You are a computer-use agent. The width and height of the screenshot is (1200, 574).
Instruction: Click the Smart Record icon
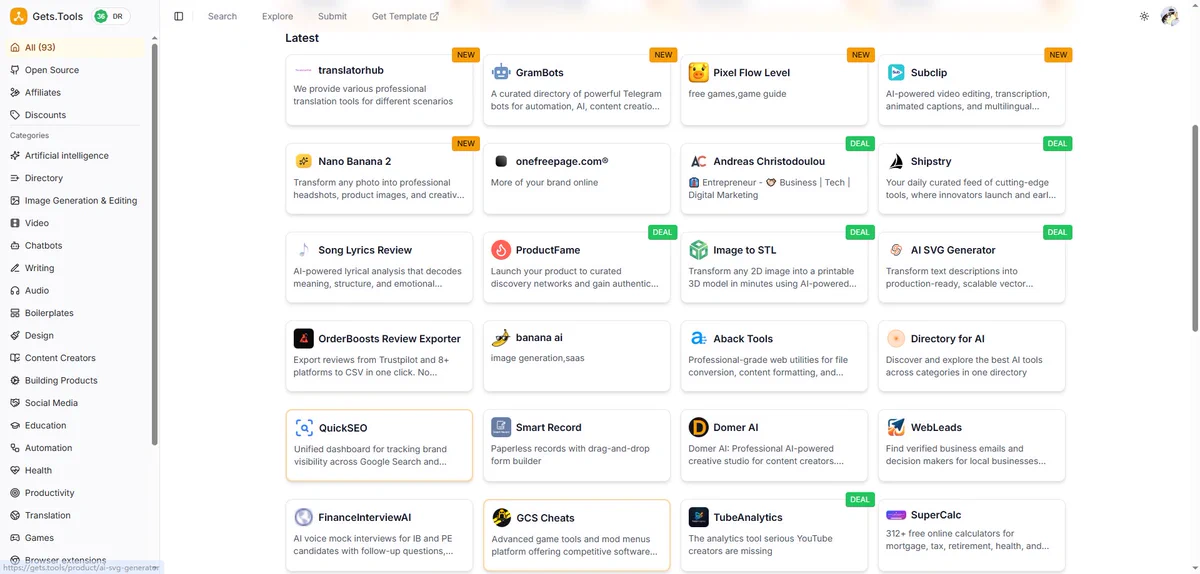(x=501, y=427)
